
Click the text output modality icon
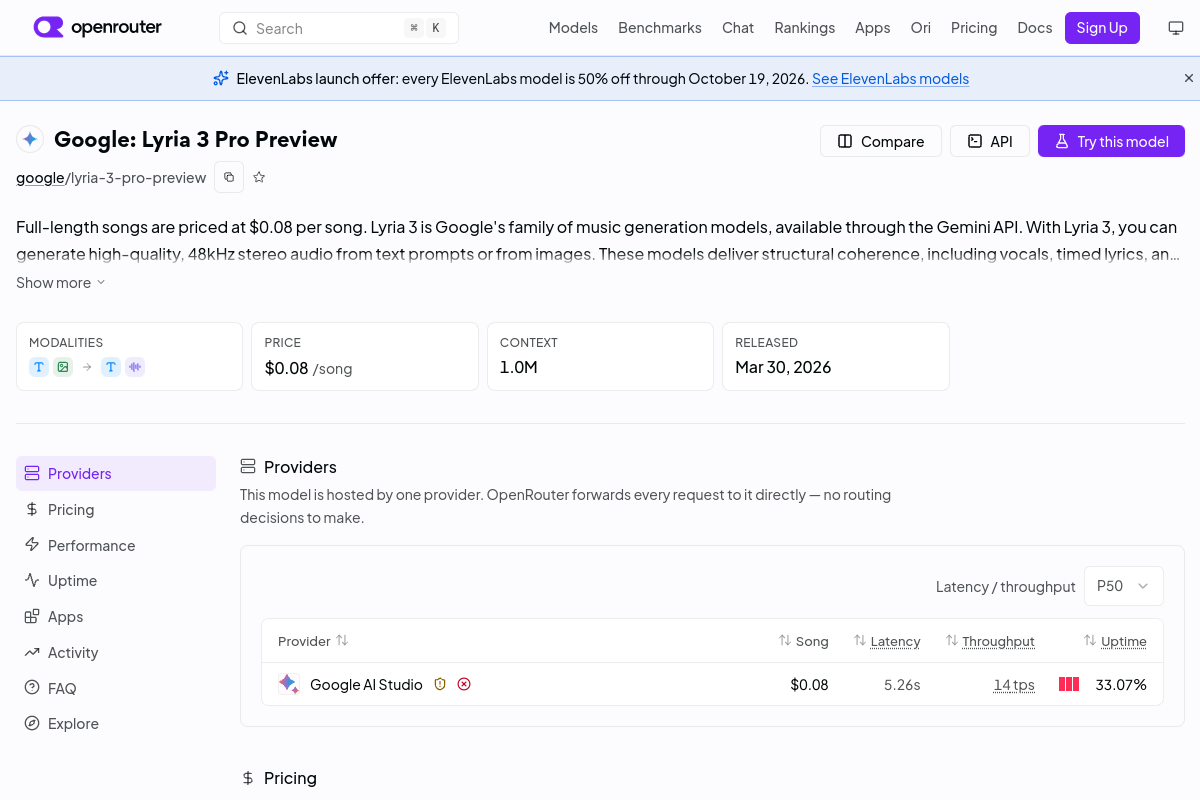[x=111, y=367]
